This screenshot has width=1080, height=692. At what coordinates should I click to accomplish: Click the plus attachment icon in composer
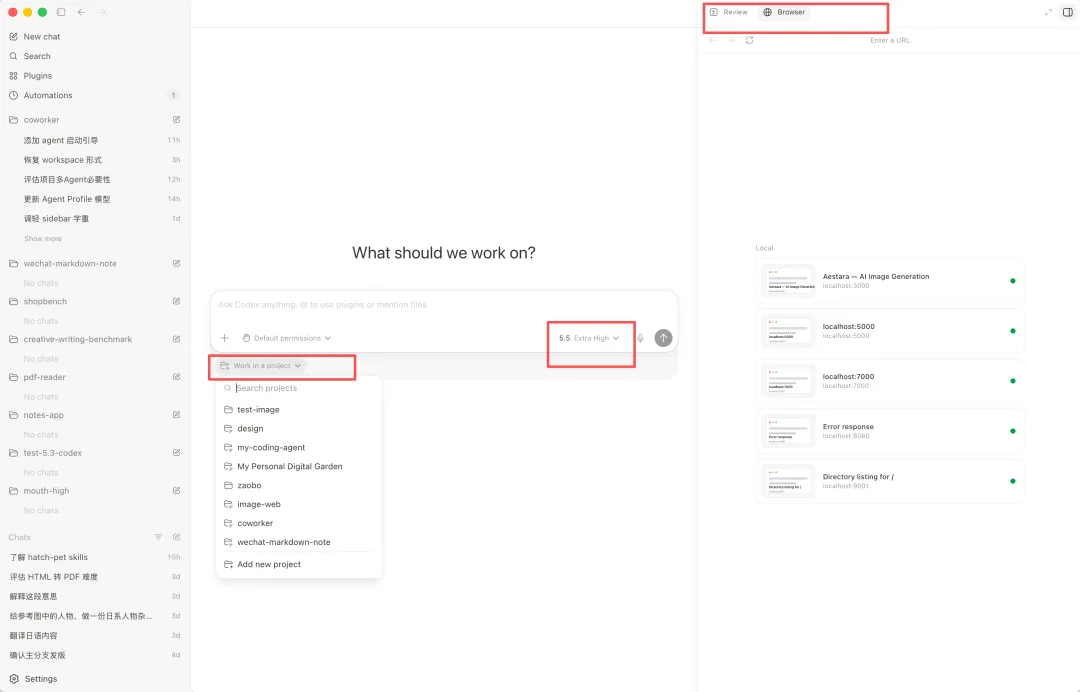(x=225, y=338)
